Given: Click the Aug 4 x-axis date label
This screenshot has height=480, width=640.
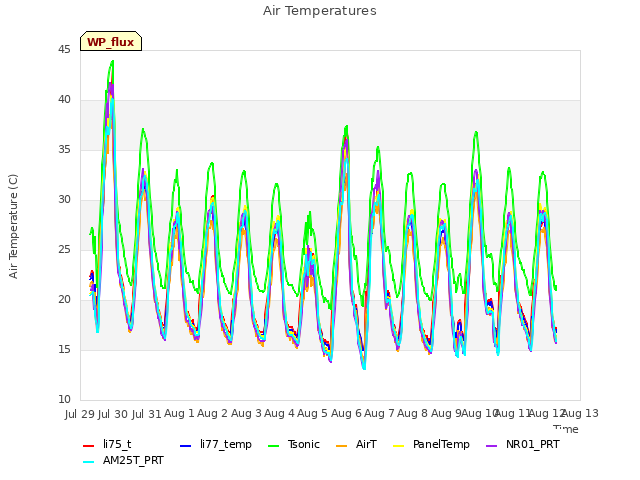Looking at the screenshot, I should click(279, 414).
